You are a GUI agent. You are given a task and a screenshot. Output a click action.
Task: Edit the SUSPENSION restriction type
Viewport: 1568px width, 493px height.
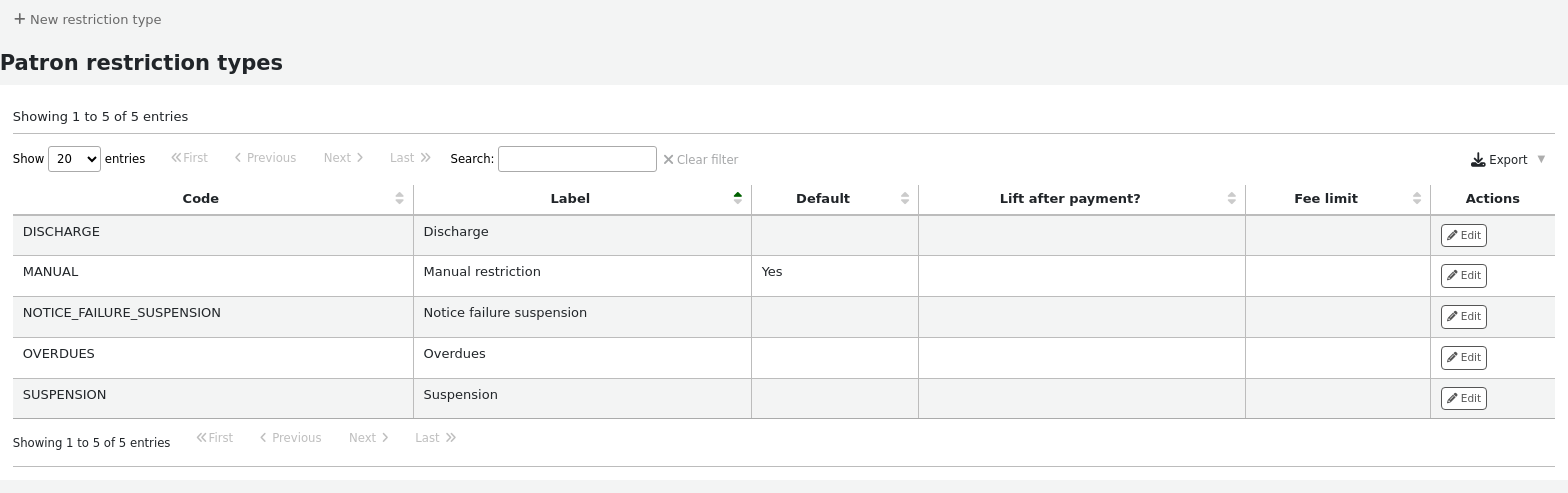click(1463, 399)
